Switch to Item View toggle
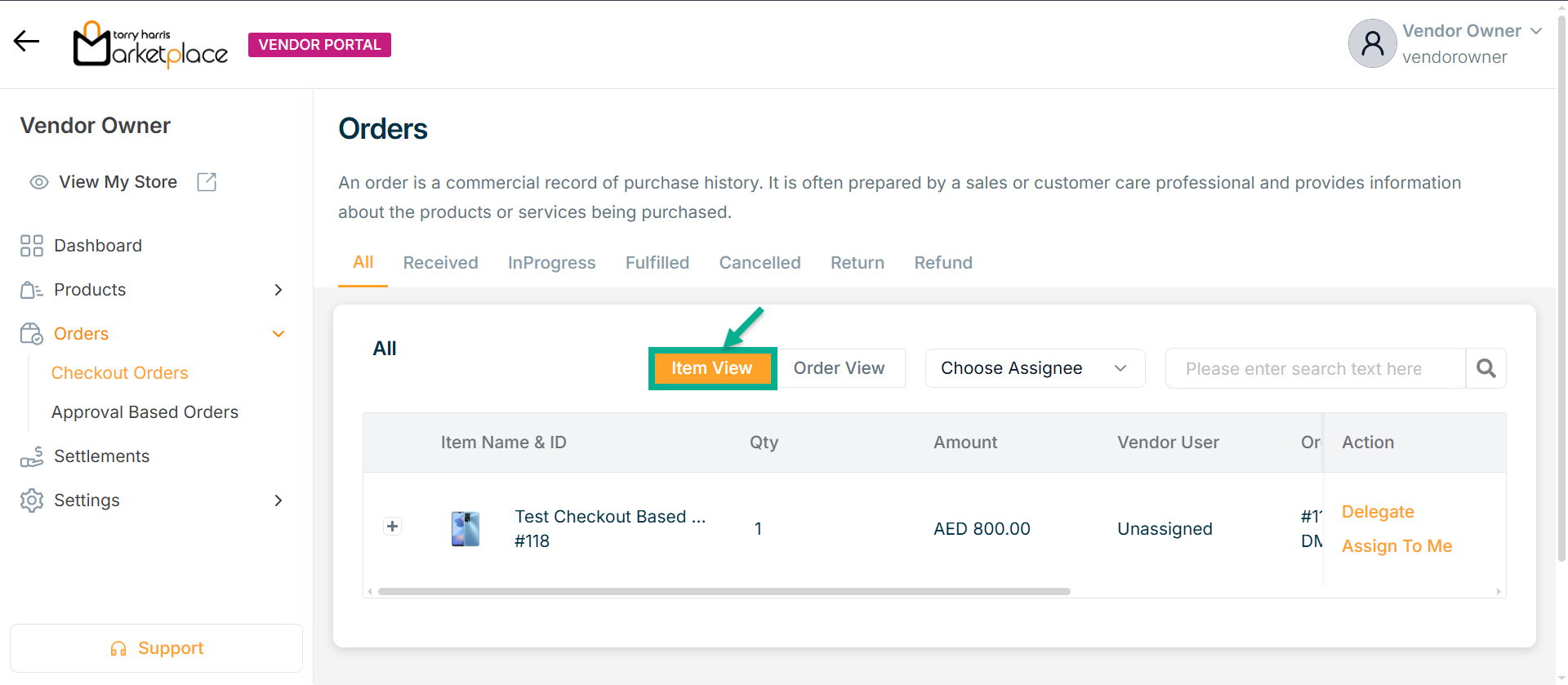This screenshot has width=1568, height=685. [711, 368]
